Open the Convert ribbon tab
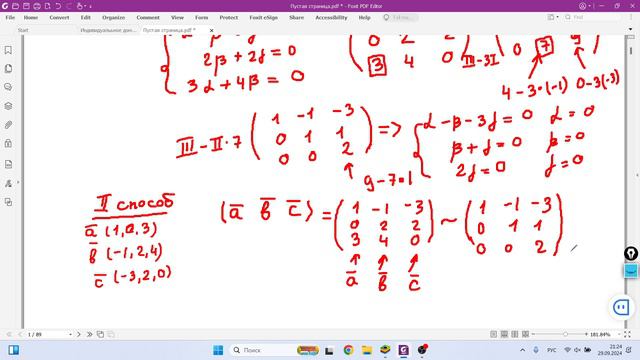The width and height of the screenshot is (640, 360). pos(60,18)
